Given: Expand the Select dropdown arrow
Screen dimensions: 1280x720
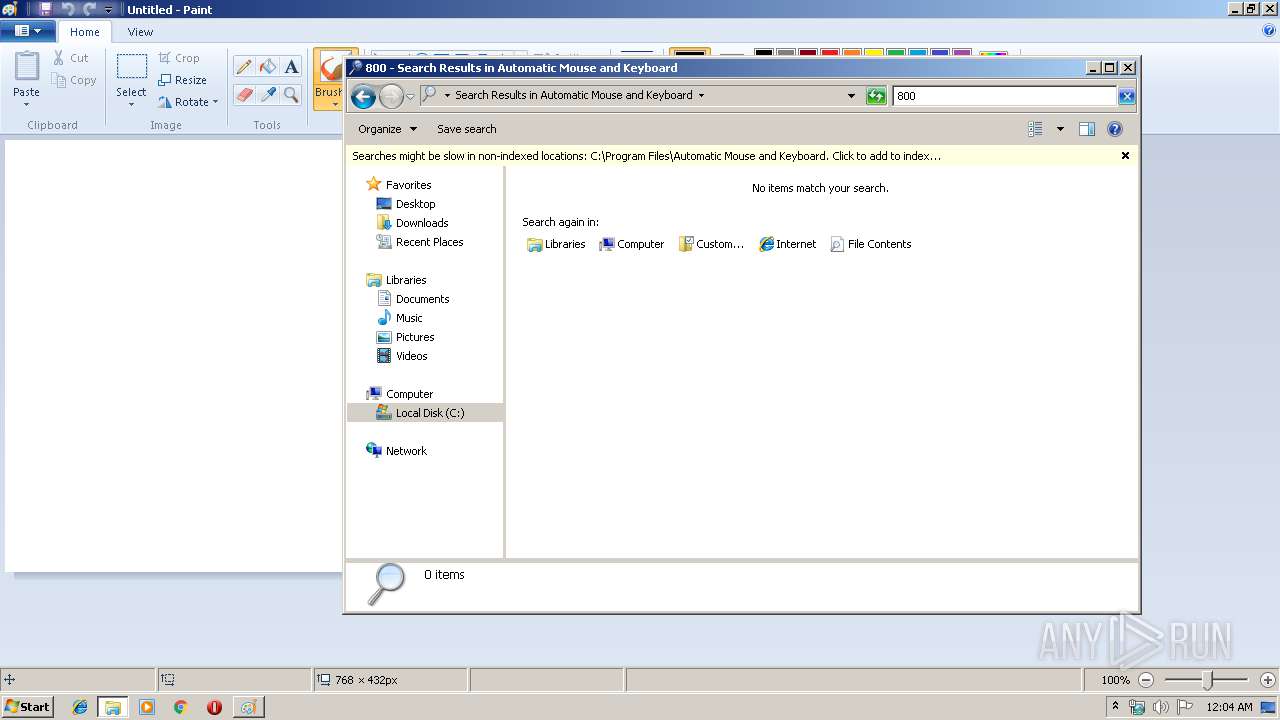Looking at the screenshot, I should [x=131, y=104].
